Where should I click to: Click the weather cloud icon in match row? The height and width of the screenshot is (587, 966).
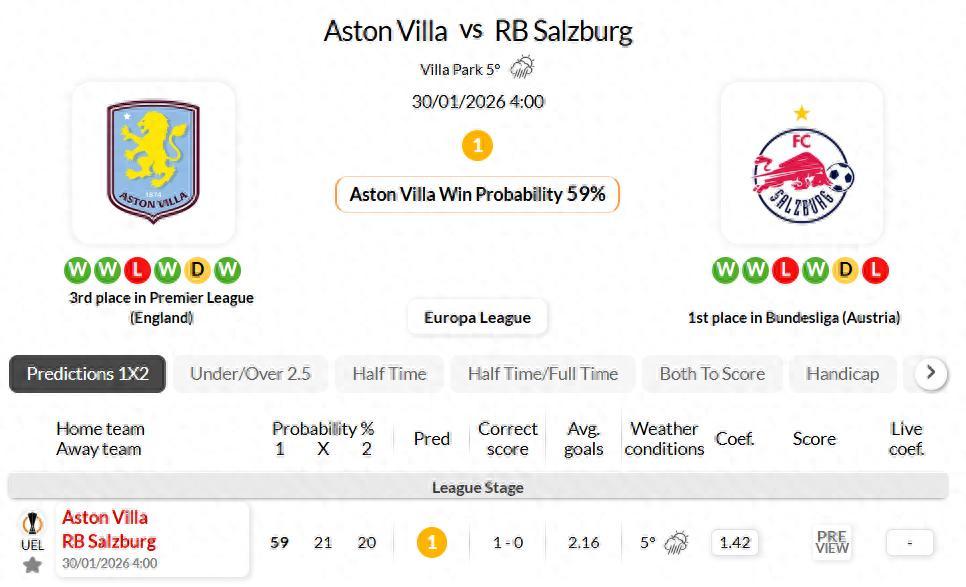pos(677,543)
